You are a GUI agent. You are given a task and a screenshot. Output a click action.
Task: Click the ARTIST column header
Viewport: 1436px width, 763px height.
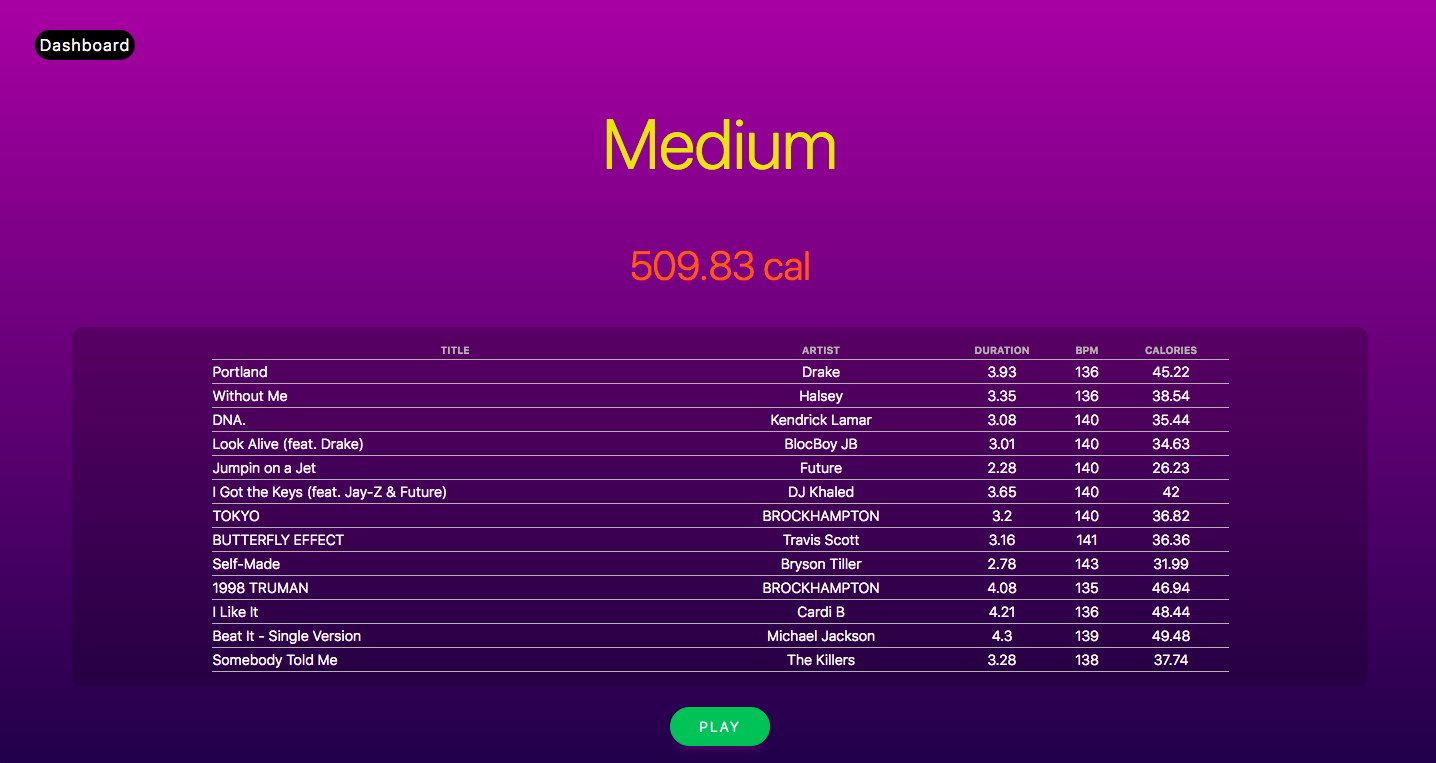(821, 351)
